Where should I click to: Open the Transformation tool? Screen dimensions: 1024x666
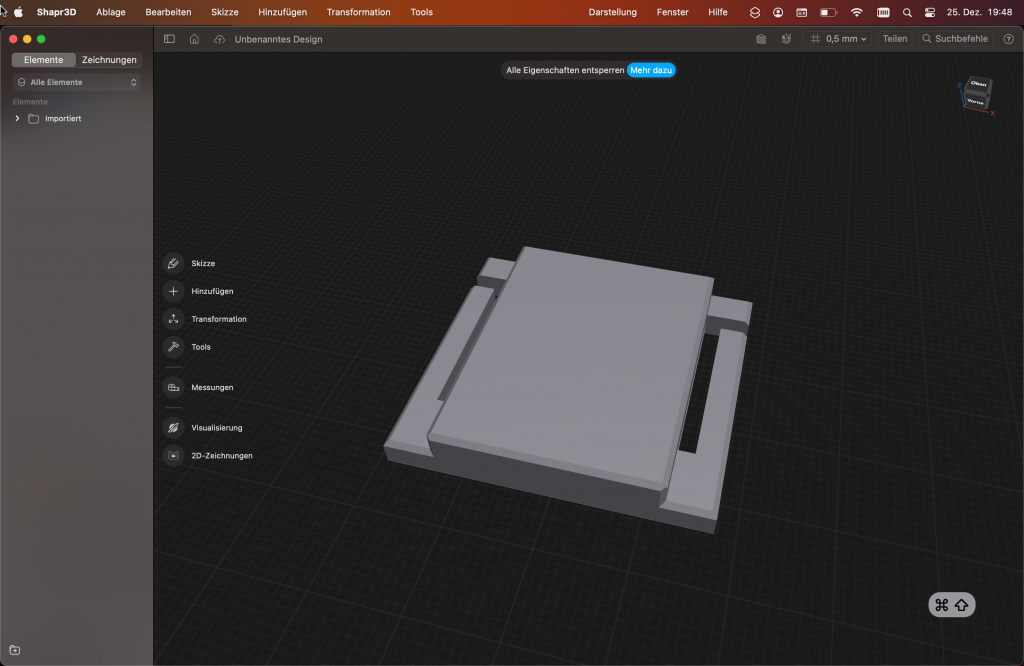174,319
